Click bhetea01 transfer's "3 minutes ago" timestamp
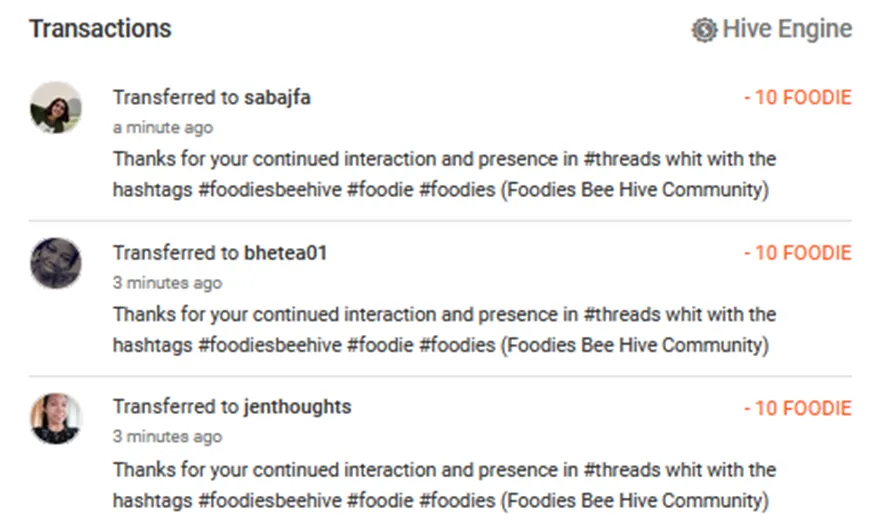Screen dimensions: 869x529 coord(167,283)
